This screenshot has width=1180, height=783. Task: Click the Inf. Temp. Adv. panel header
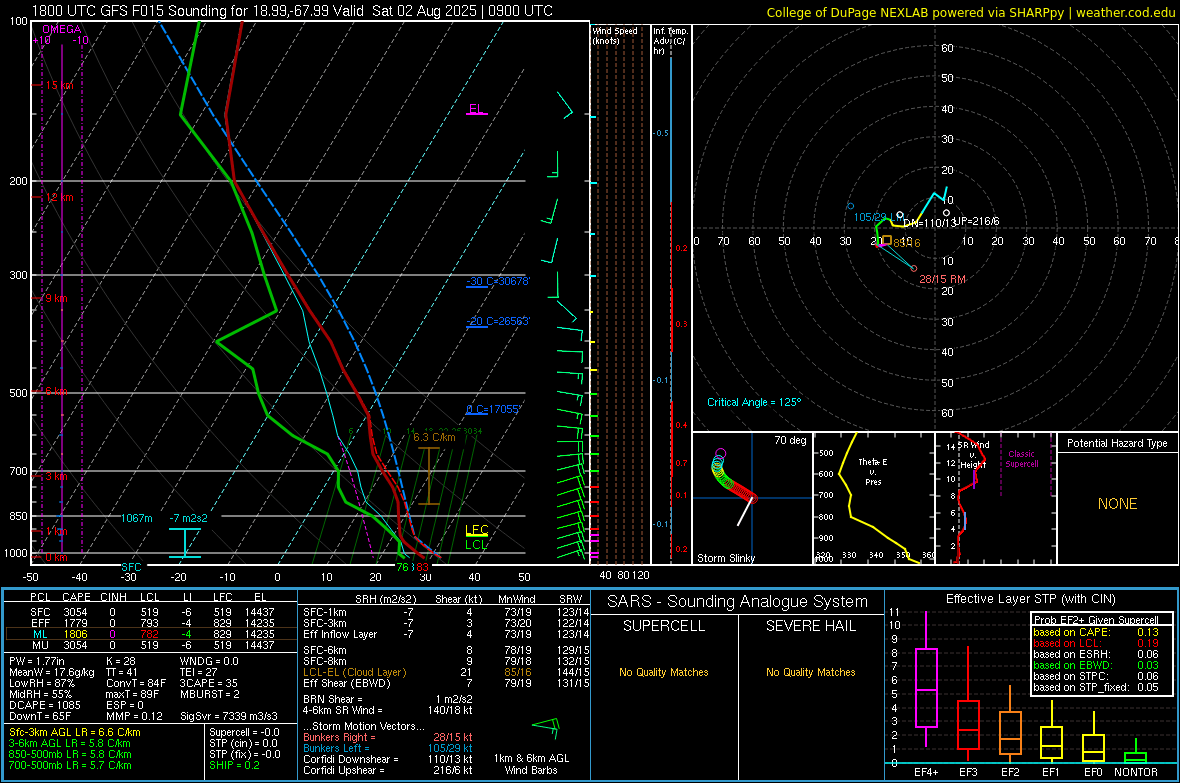tap(670, 41)
